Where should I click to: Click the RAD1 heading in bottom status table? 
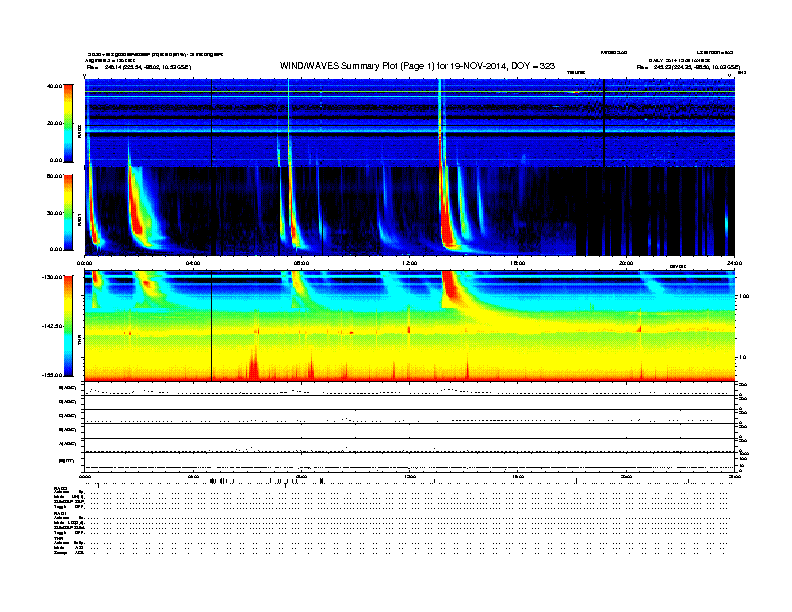tap(61, 514)
